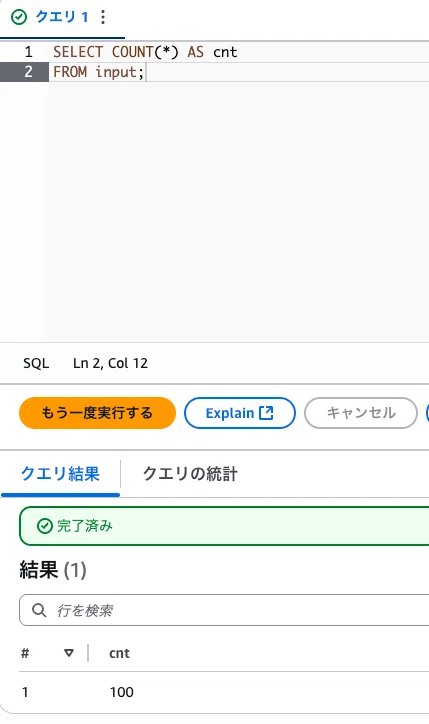
Task: Select the クエリ 1 editor tab
Action: pyautogui.click(x=62, y=18)
